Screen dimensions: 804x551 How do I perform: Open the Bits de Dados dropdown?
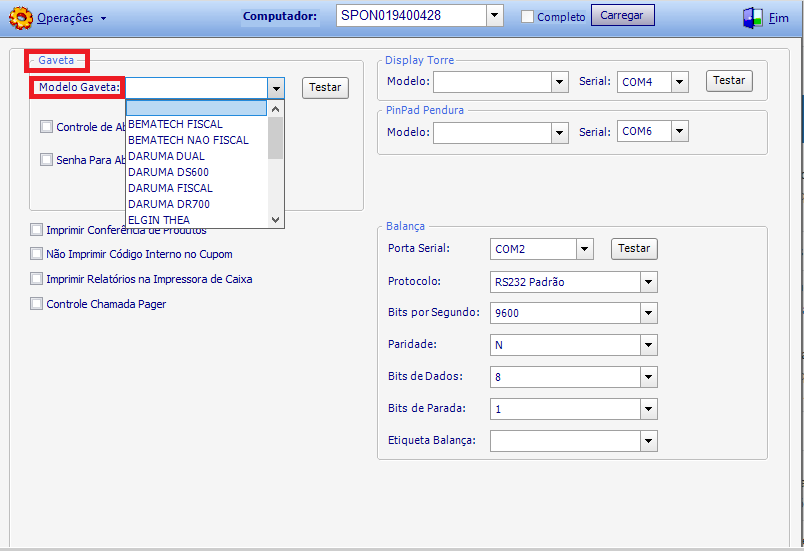(x=649, y=377)
